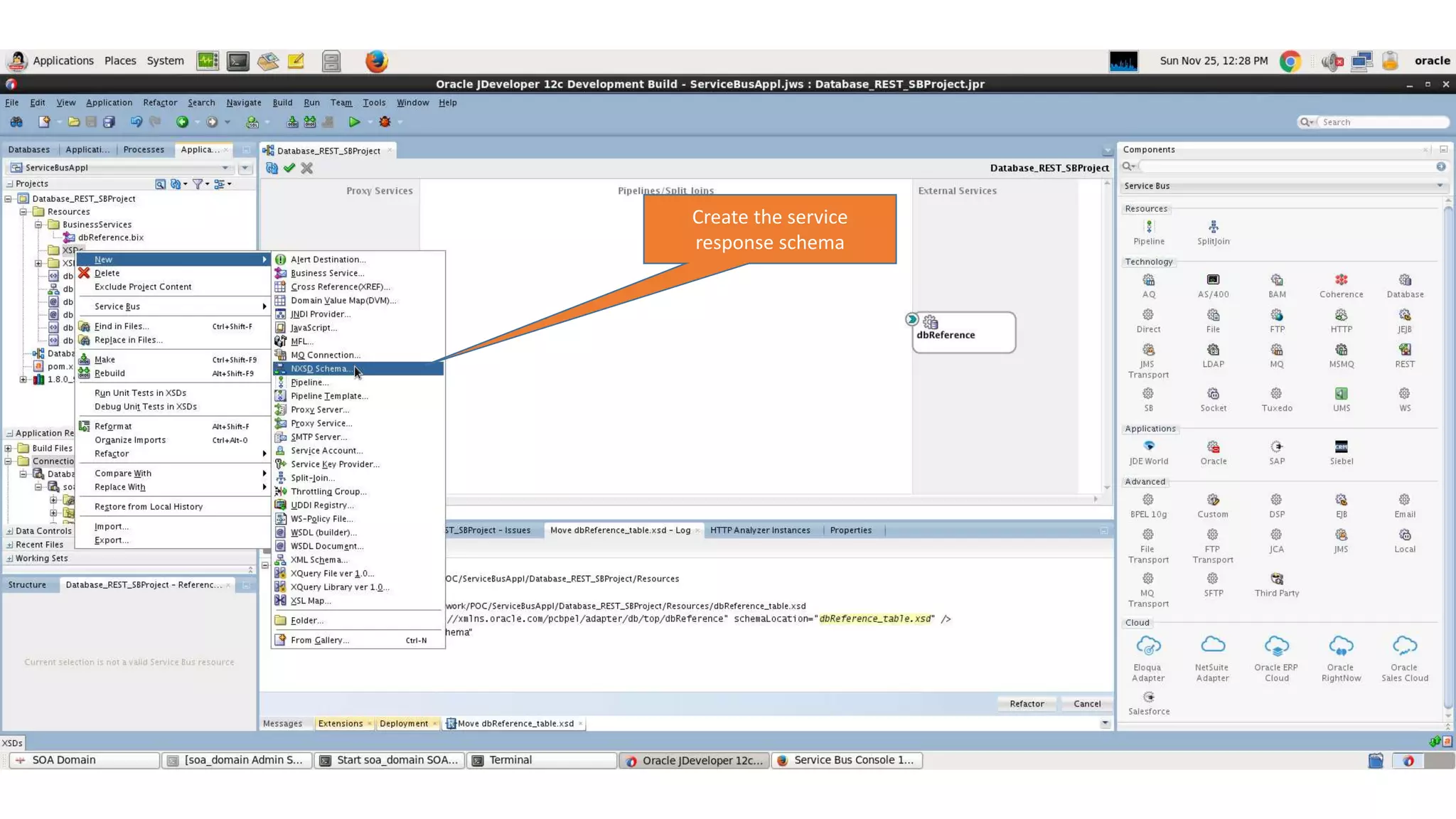
Task: Open the Applications system menu
Action: (63, 61)
